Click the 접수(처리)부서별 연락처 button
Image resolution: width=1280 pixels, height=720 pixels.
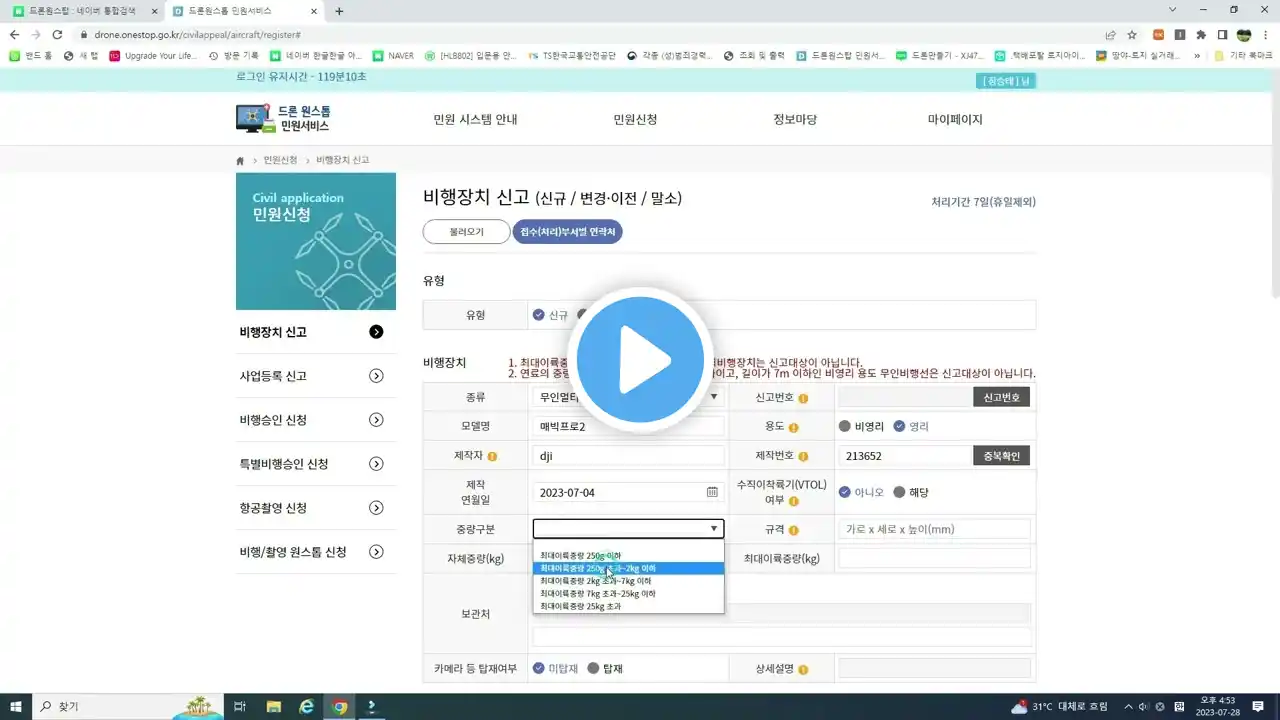tap(567, 232)
